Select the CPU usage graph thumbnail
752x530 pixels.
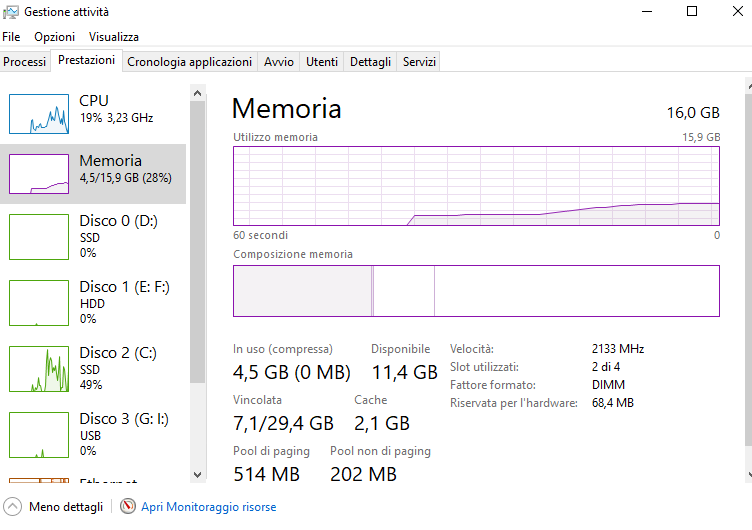[x=39, y=114]
